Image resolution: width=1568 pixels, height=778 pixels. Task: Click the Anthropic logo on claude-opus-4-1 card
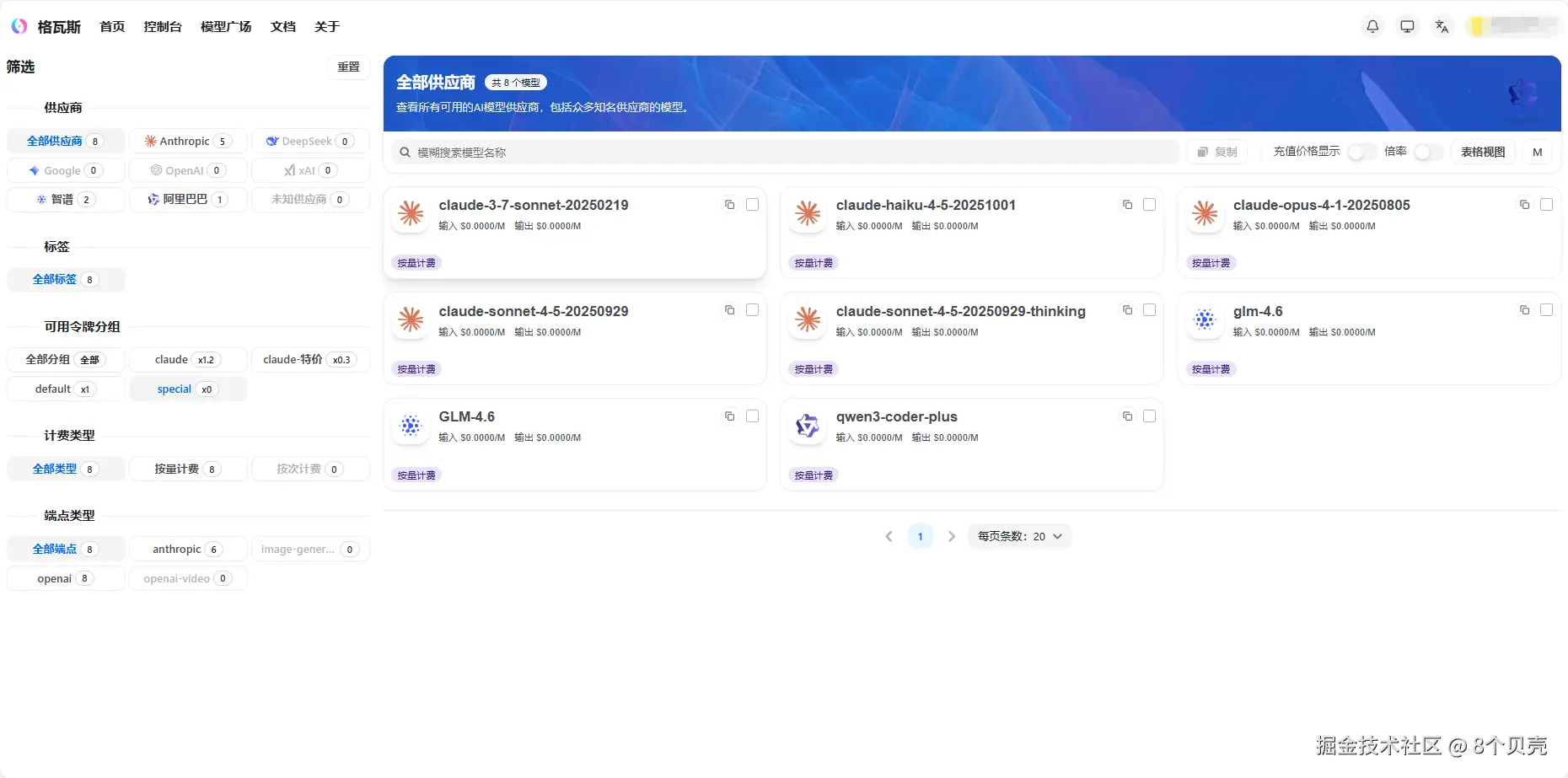(x=1205, y=213)
